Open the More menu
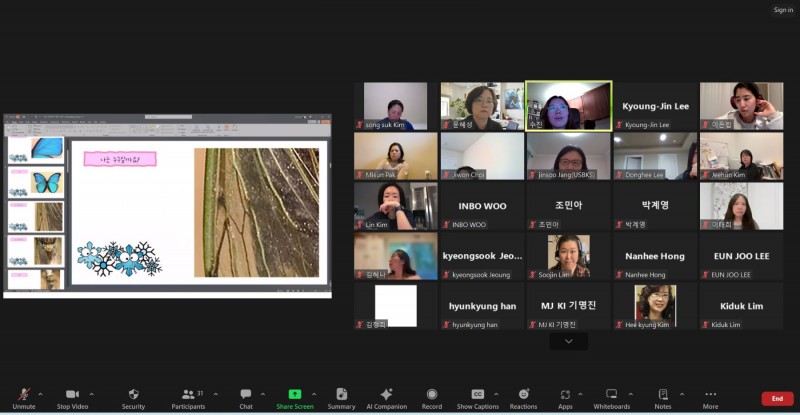 [710, 398]
